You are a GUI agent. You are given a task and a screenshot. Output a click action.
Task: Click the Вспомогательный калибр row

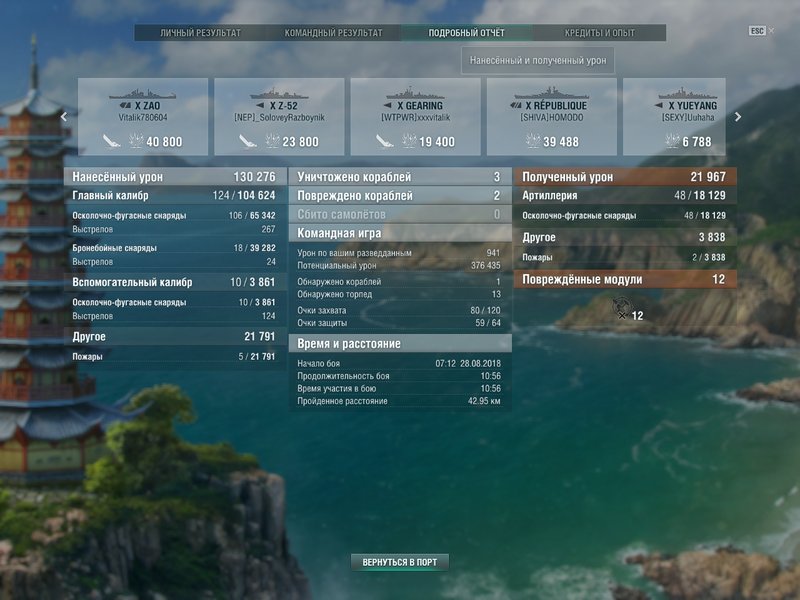click(174, 282)
